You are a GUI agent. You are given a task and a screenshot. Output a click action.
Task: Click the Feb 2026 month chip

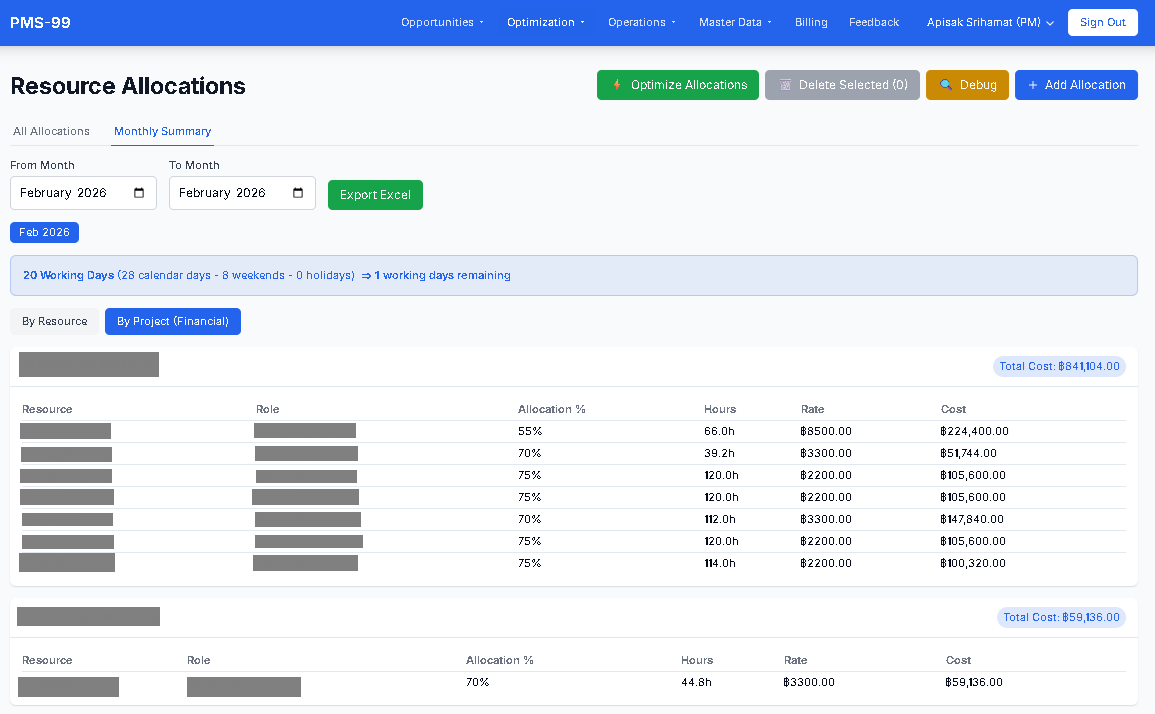(44, 232)
